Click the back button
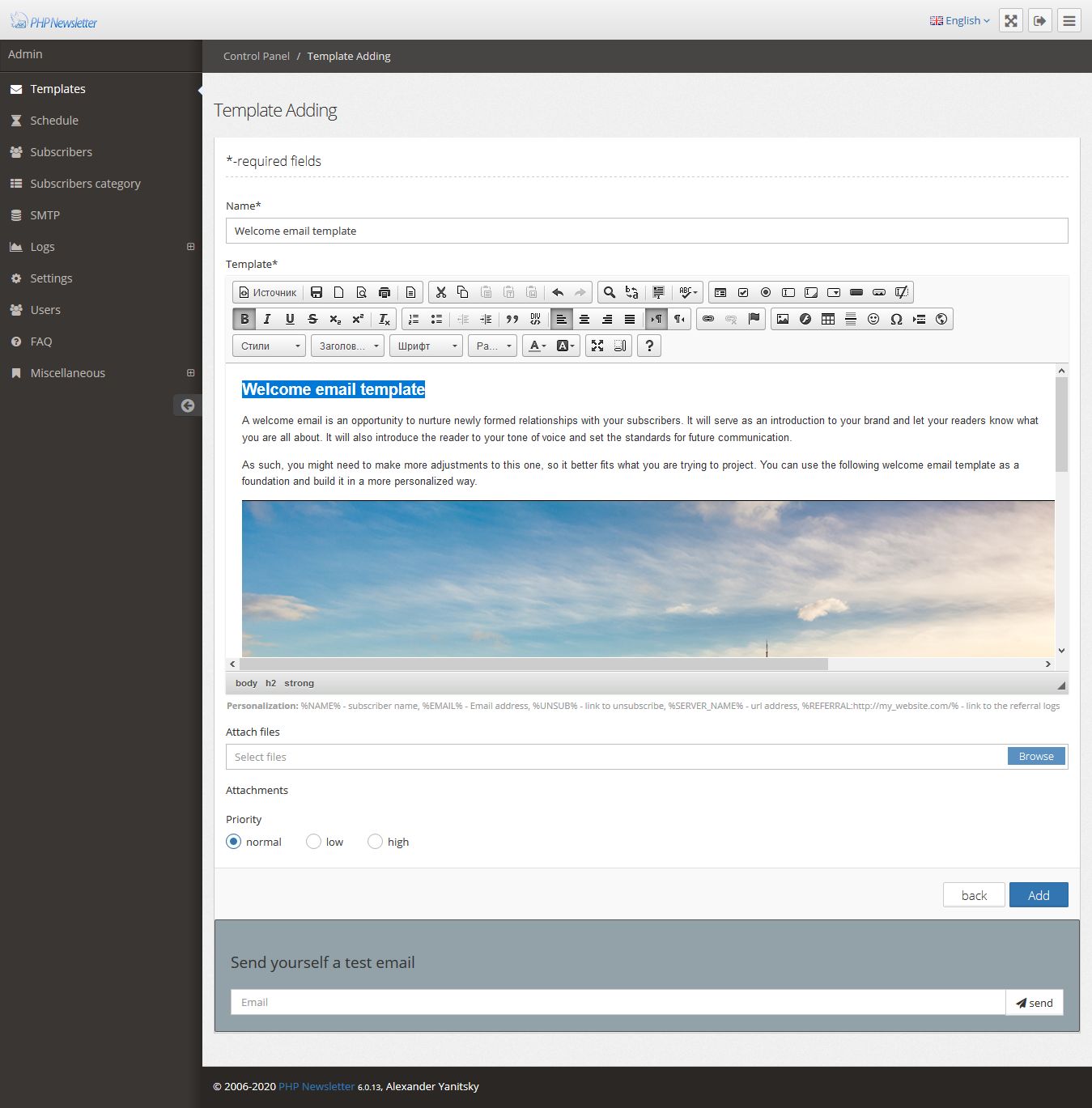Screen dimensions: 1092x1108 (974, 895)
